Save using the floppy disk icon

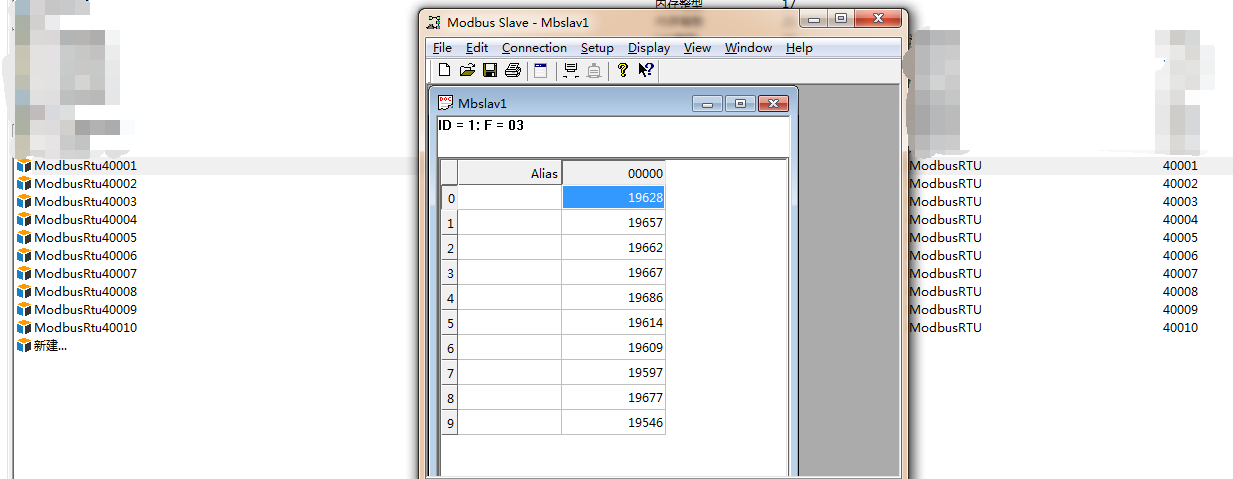pos(490,70)
